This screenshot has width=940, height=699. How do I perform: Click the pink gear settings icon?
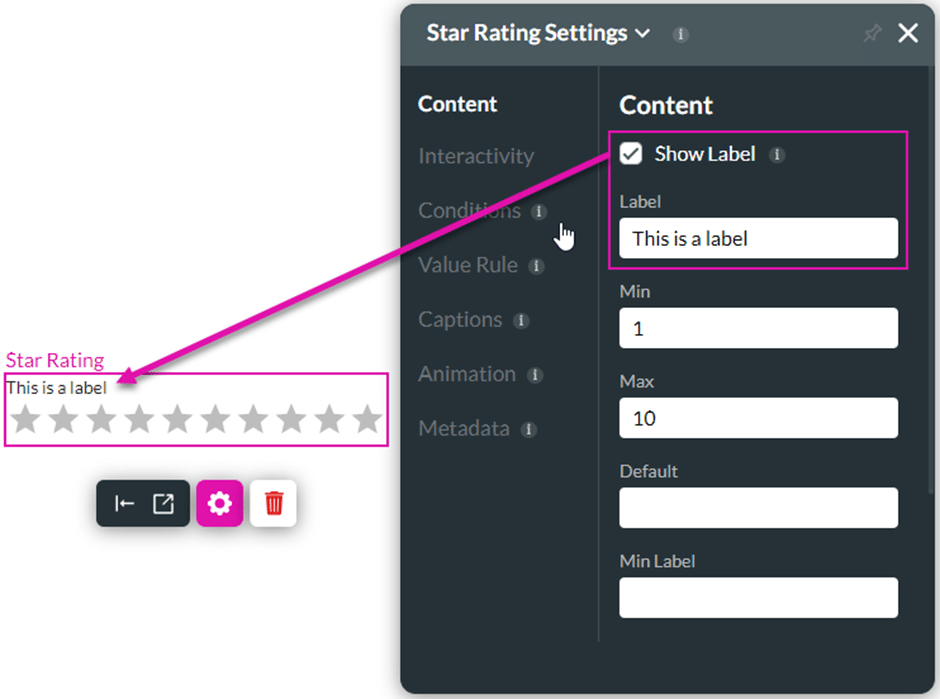pos(219,503)
